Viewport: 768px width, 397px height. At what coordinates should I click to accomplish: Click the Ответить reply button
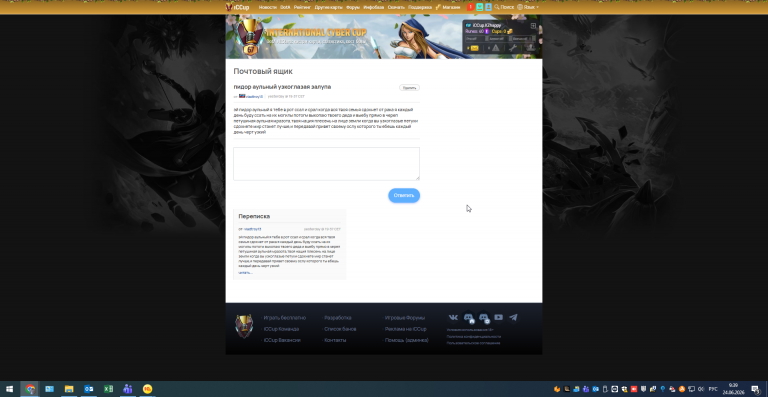(404, 195)
